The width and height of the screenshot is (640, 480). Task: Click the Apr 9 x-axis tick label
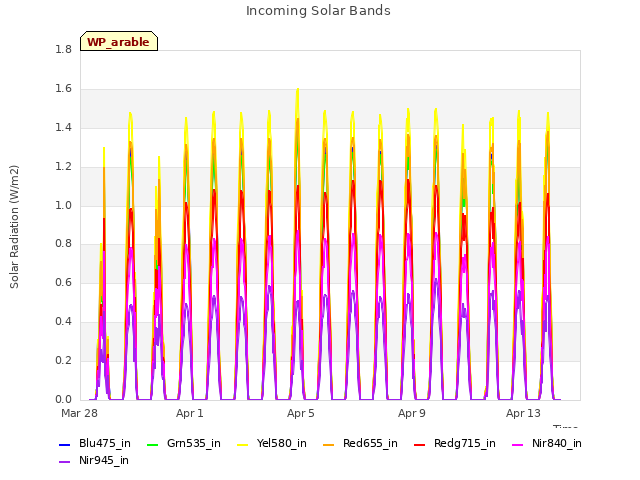pyautogui.click(x=411, y=413)
